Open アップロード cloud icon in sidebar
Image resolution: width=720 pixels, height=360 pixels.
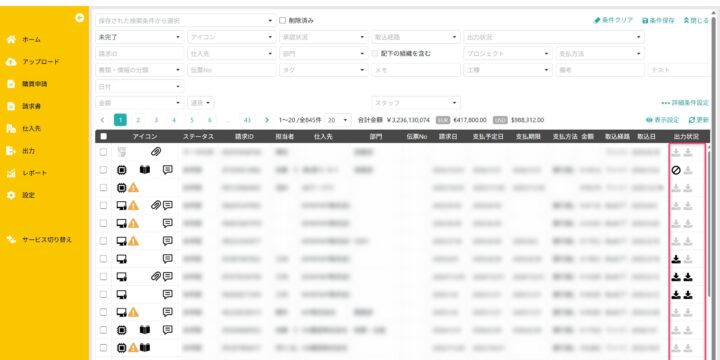(11, 62)
